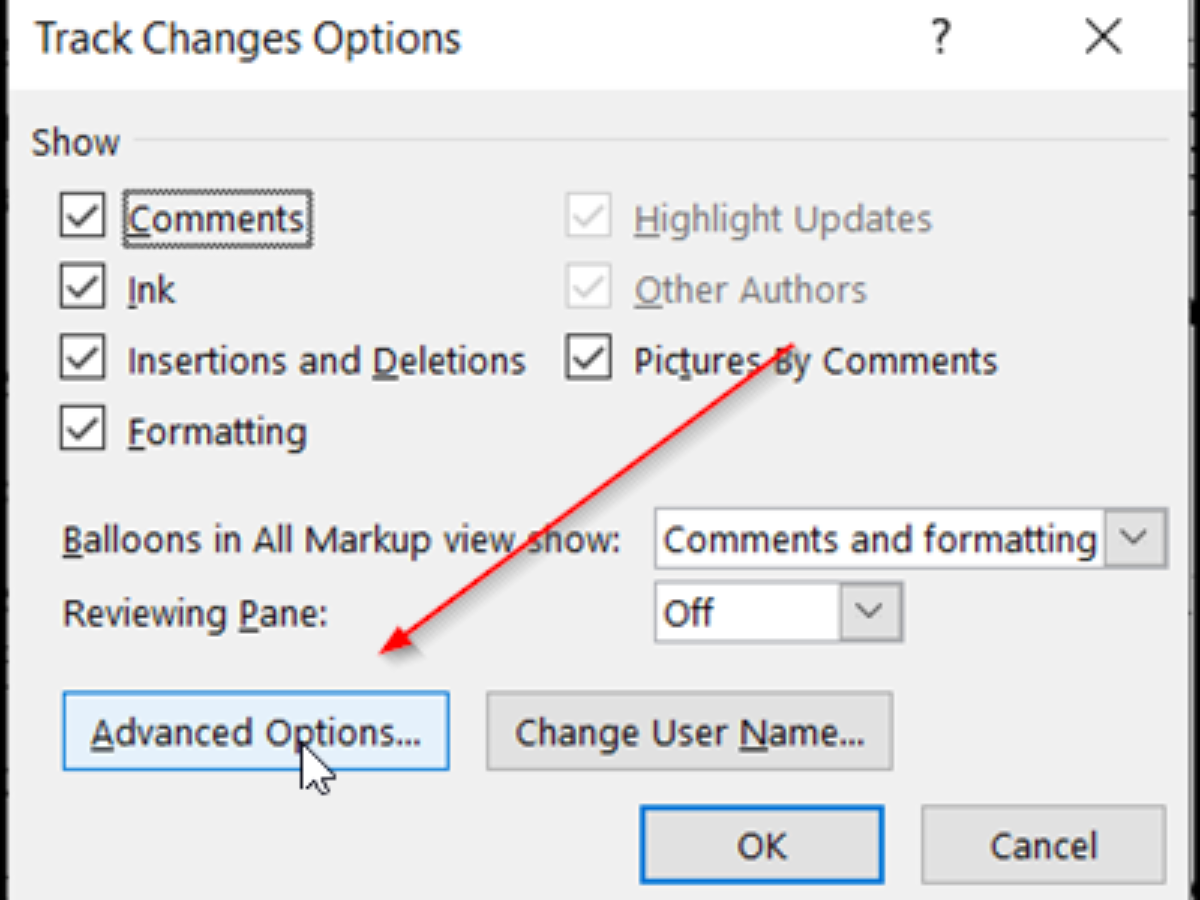1200x900 pixels.
Task: Click the Help question mark icon
Action: pos(939,39)
